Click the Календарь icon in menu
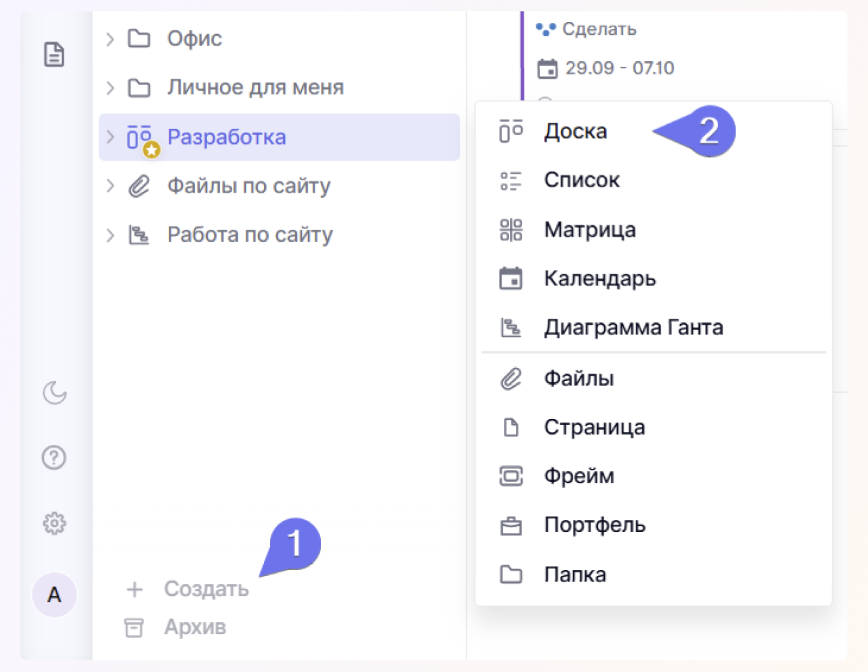The width and height of the screenshot is (868, 672). [x=511, y=279]
